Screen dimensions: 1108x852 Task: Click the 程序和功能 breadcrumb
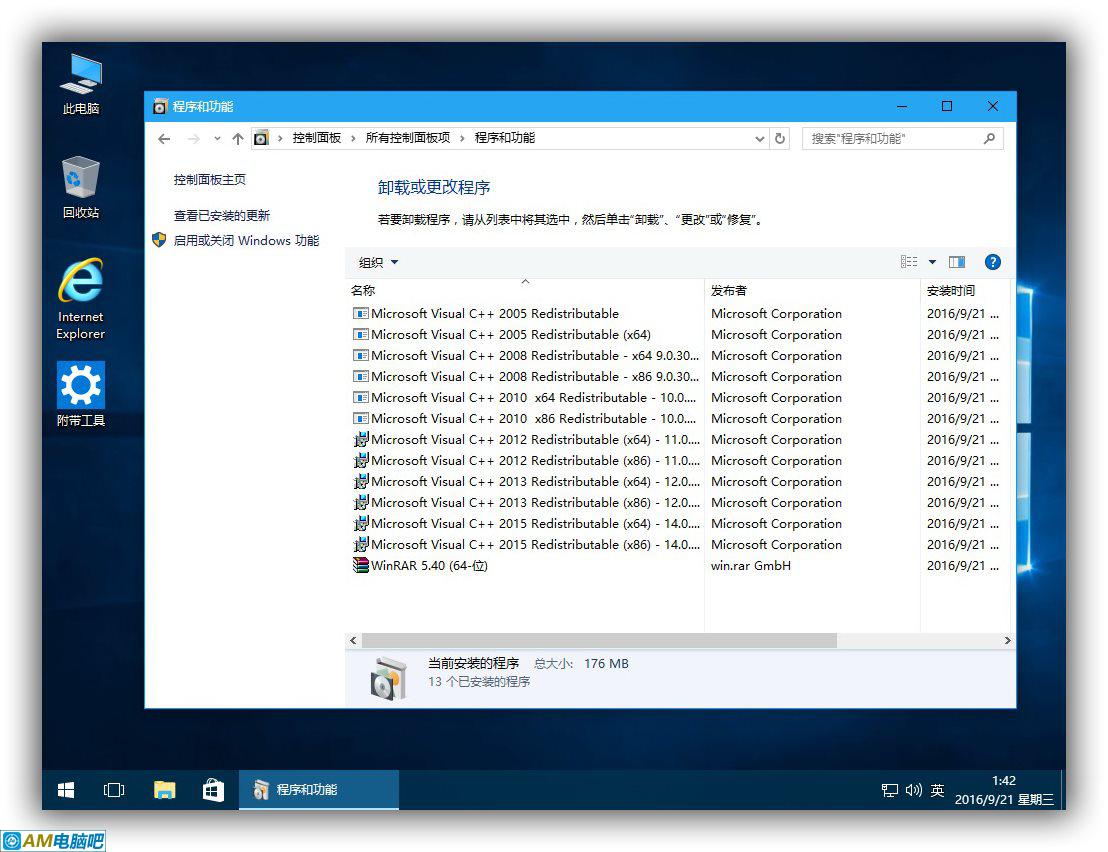coord(505,138)
